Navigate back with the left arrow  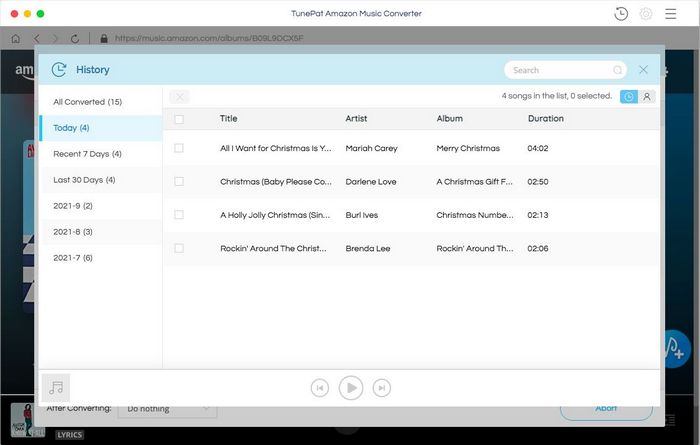click(37, 39)
